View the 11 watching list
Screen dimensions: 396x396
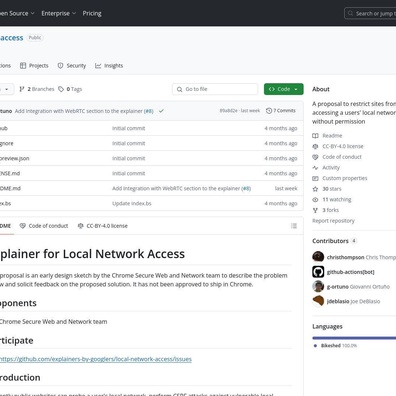[337, 200]
